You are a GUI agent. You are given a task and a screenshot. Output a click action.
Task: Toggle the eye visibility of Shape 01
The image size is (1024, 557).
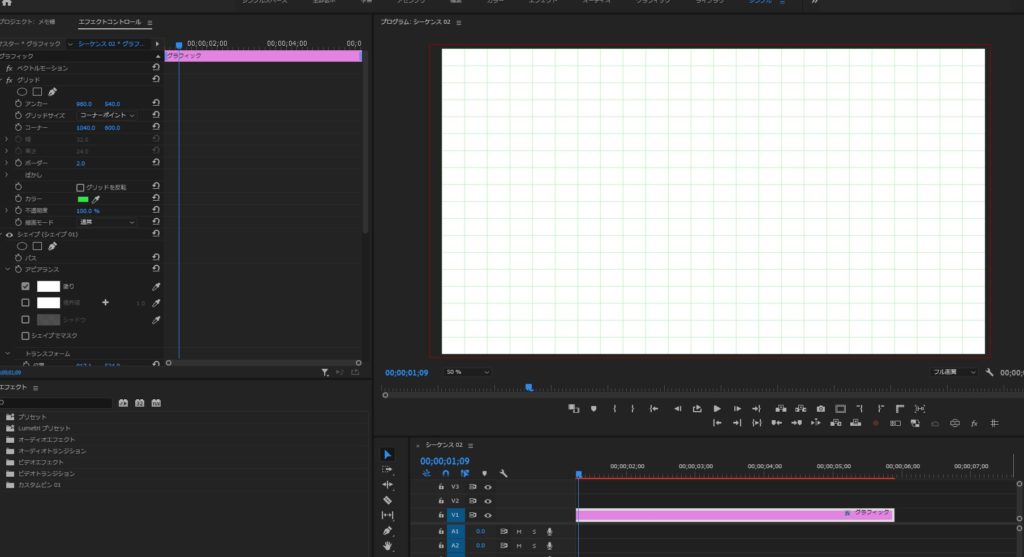click(9, 234)
